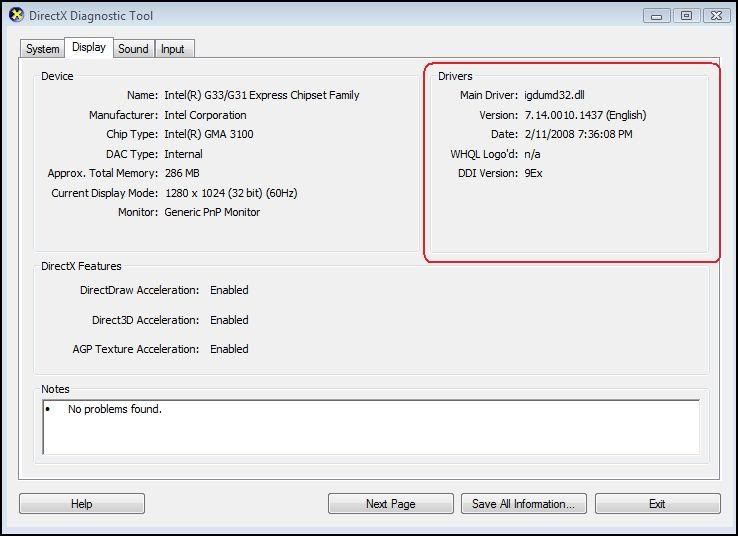The image size is (738, 536).
Task: Click DAC type value 'Internal'
Action: [184, 154]
